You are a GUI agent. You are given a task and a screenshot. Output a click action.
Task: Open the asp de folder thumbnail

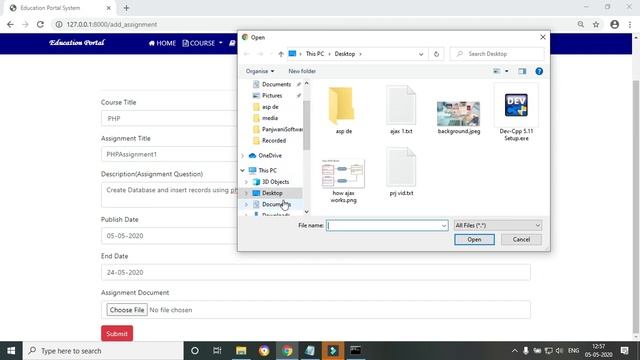pyautogui.click(x=342, y=106)
